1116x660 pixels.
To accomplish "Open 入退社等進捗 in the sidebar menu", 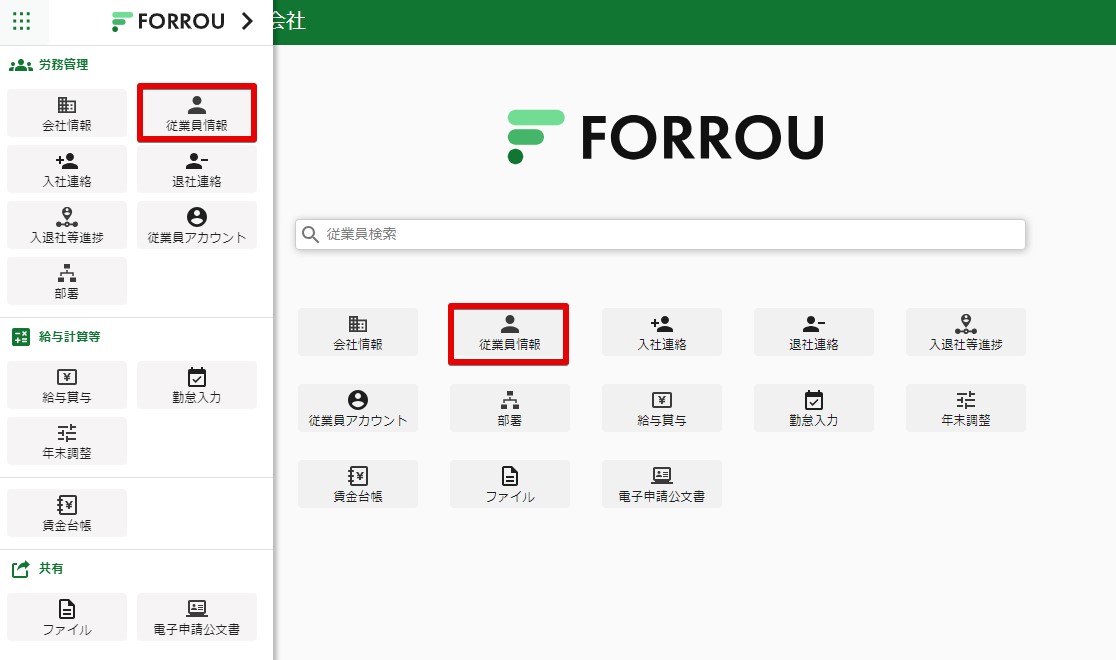I will (67, 225).
